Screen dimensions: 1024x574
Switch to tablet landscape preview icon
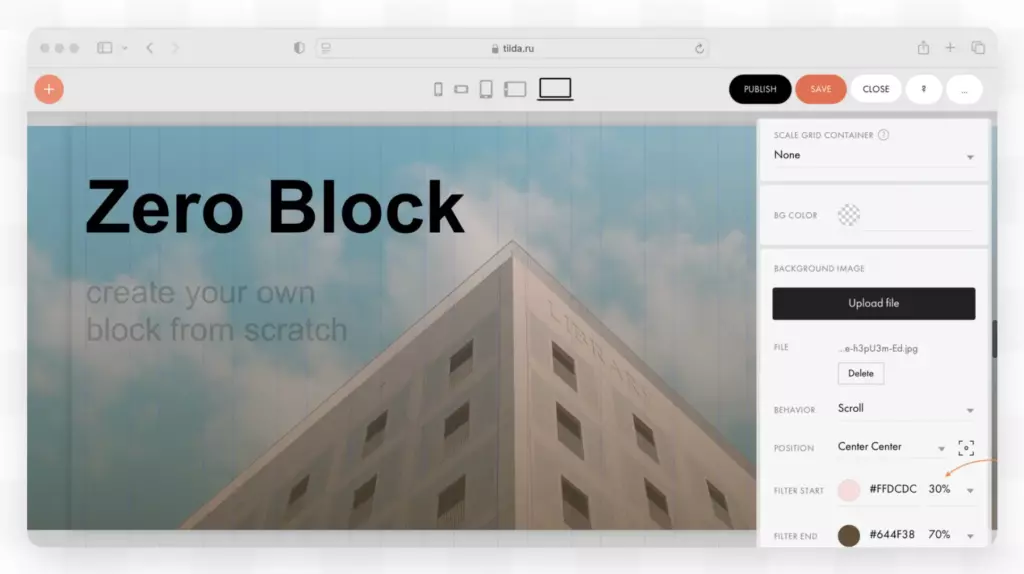point(515,89)
